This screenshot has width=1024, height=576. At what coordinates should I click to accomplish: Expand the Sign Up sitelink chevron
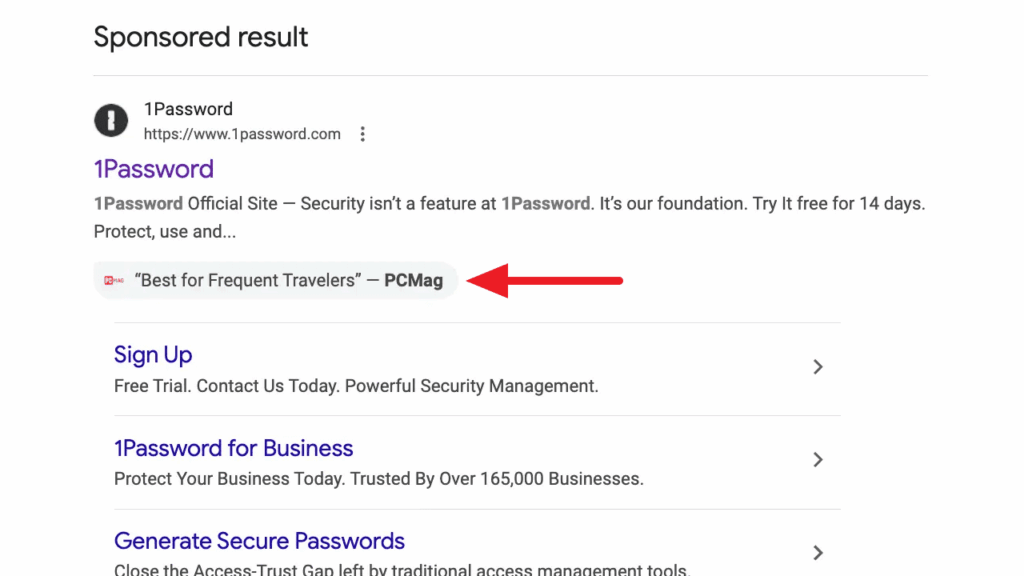(818, 368)
